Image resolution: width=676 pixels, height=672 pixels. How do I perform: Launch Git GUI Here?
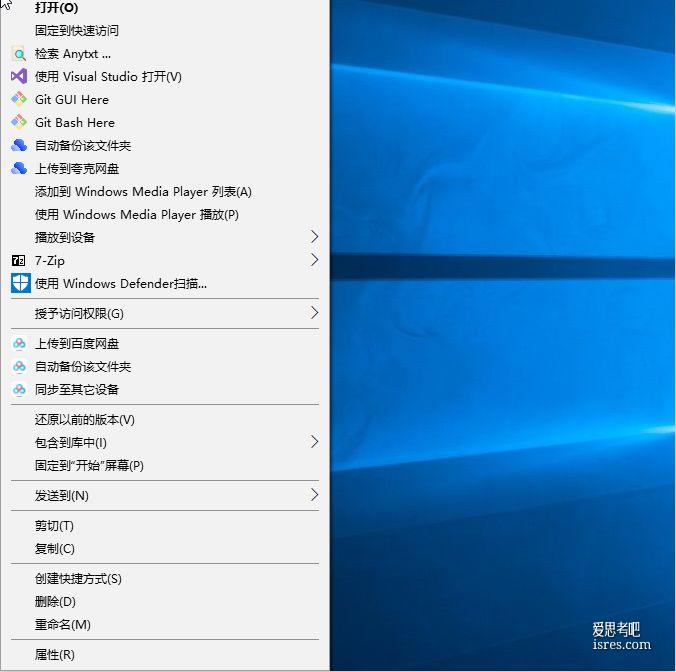pyautogui.click(x=165, y=100)
